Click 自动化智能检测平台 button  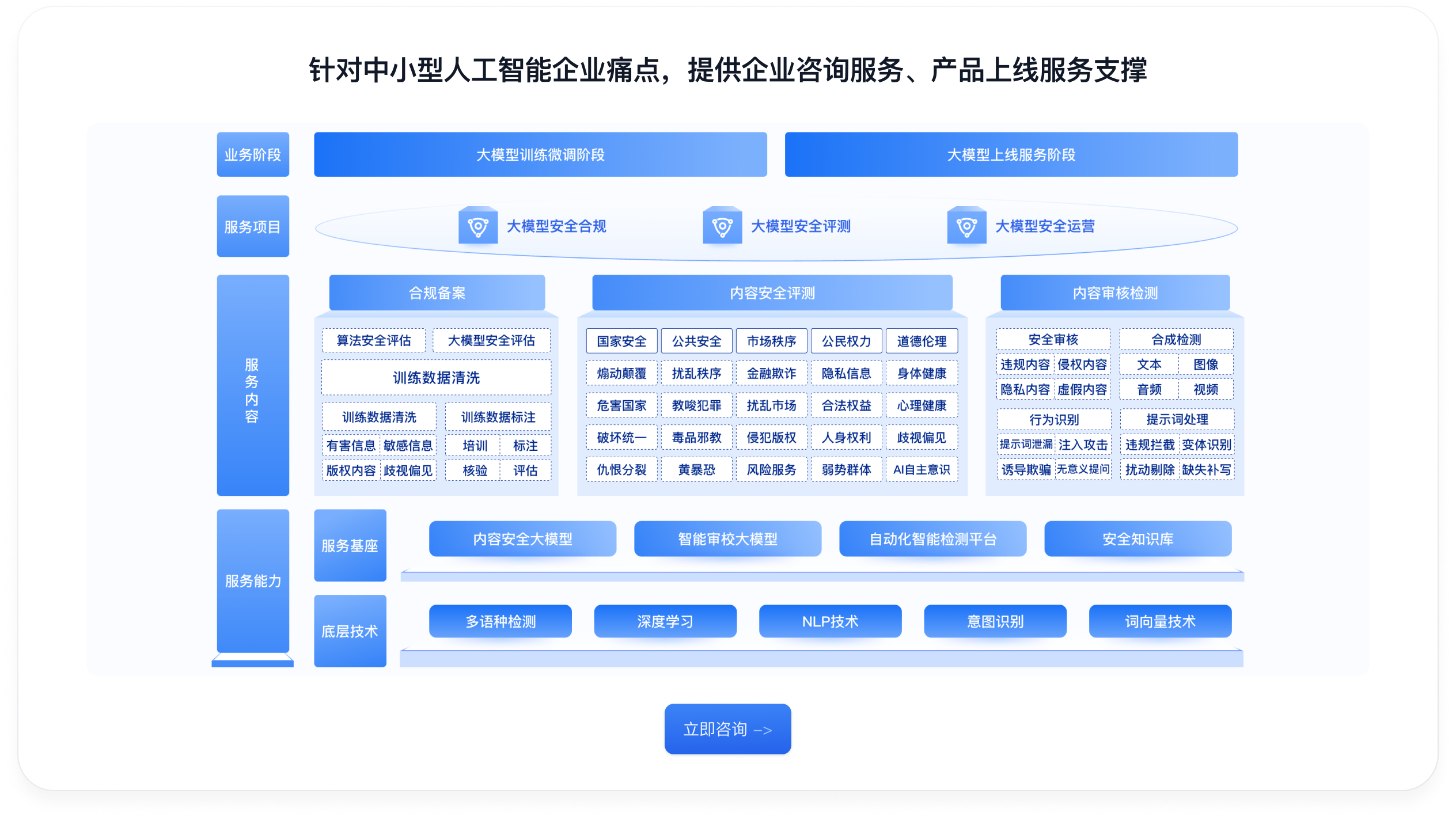point(932,538)
